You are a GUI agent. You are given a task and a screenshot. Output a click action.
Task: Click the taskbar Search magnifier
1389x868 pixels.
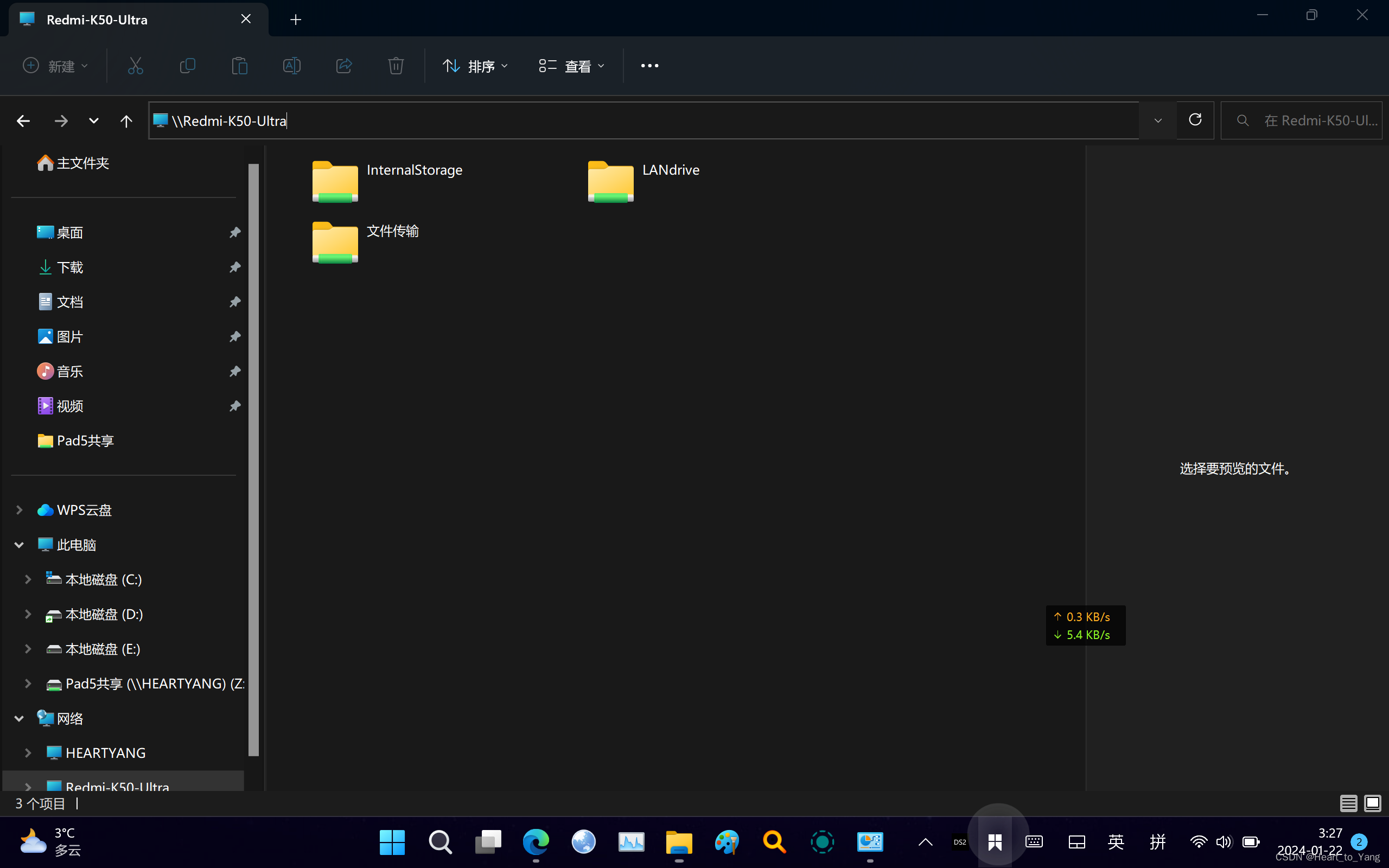tap(440, 842)
